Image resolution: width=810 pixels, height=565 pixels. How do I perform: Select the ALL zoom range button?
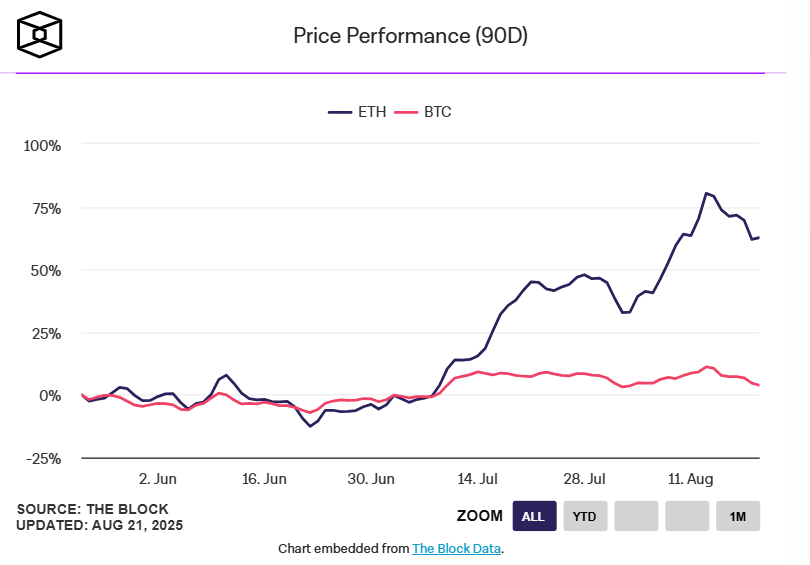click(x=534, y=516)
